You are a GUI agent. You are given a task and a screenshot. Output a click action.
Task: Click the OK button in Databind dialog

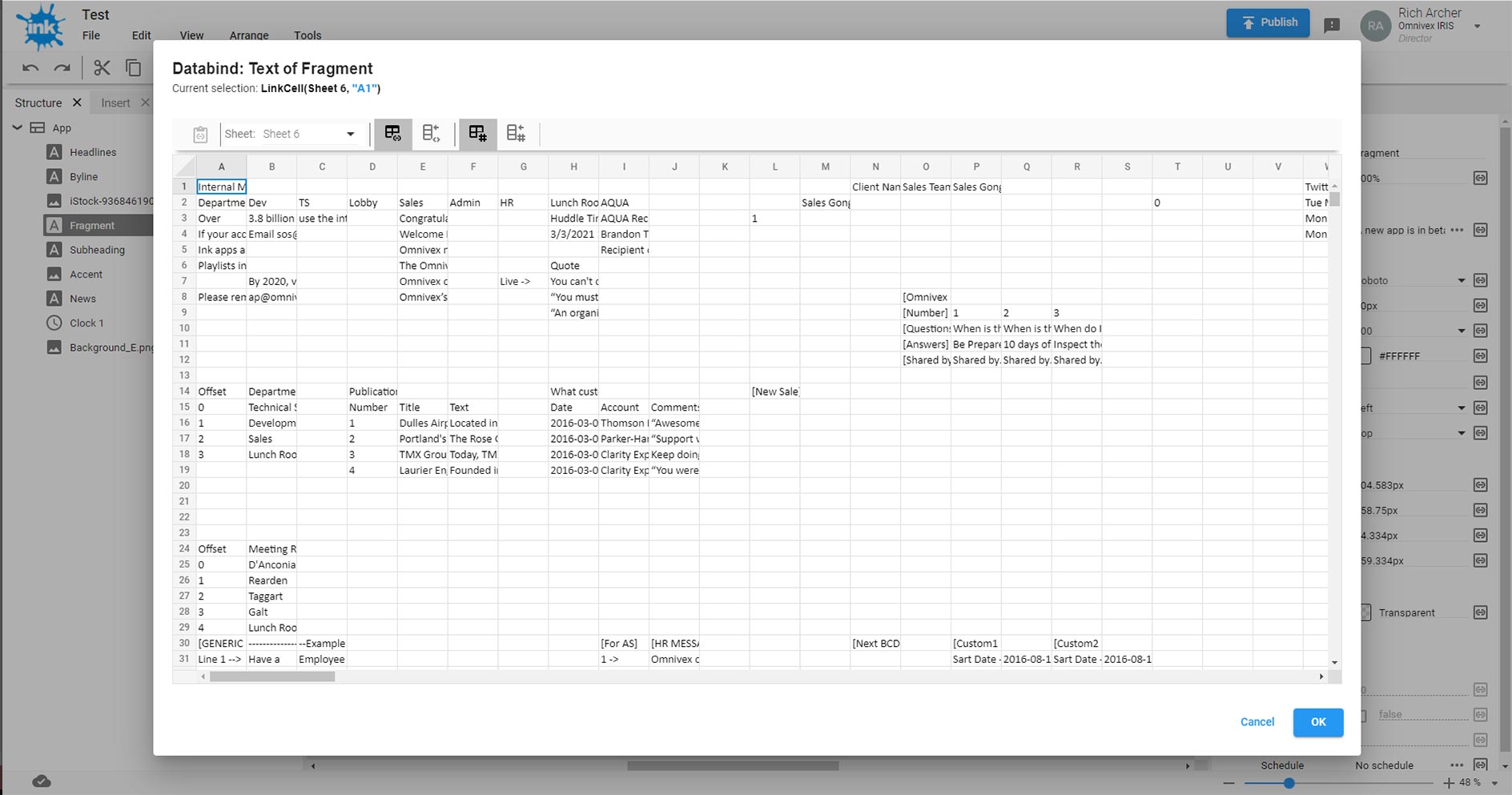click(x=1318, y=722)
